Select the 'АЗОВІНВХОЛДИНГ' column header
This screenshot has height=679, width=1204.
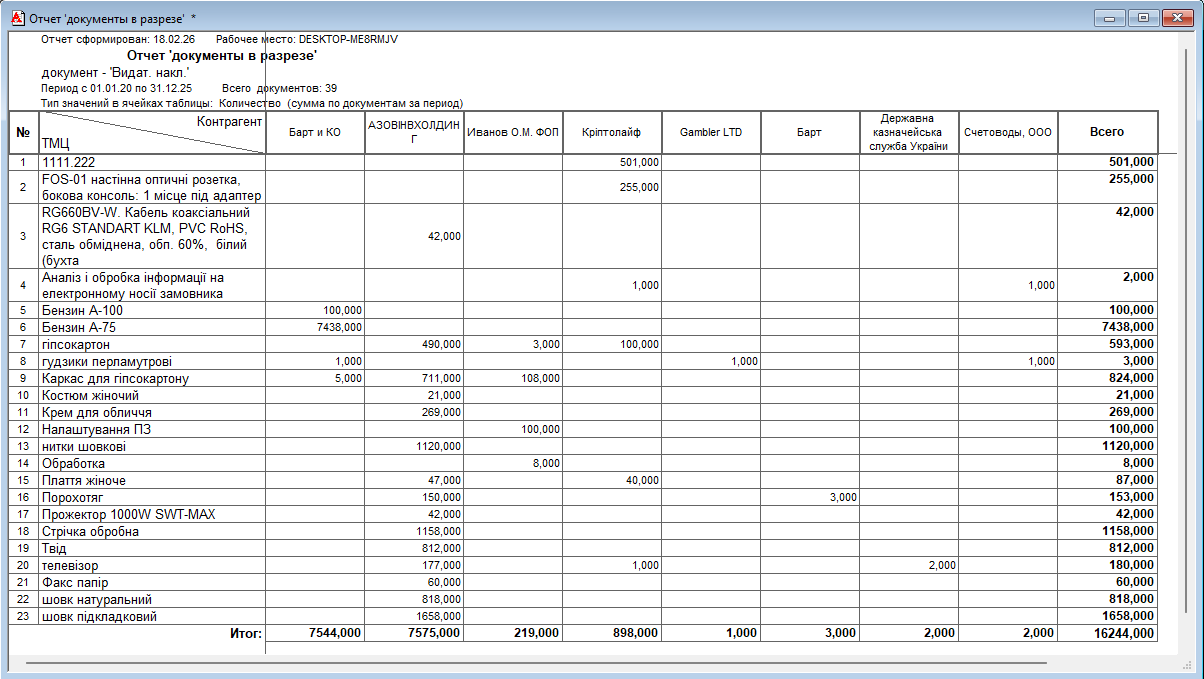click(413, 132)
